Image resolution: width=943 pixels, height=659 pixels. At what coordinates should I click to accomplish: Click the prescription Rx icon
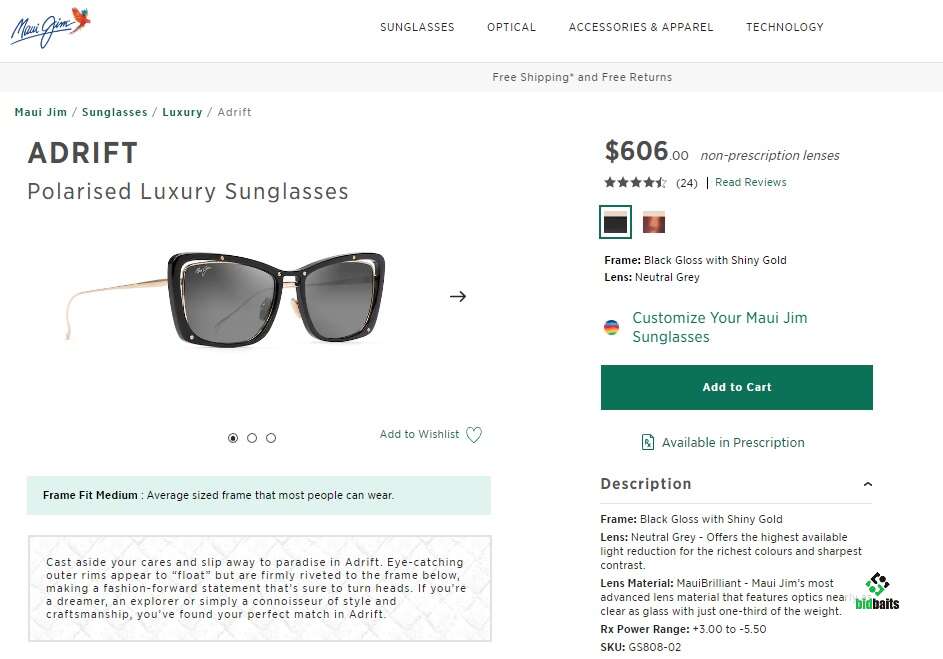648,442
